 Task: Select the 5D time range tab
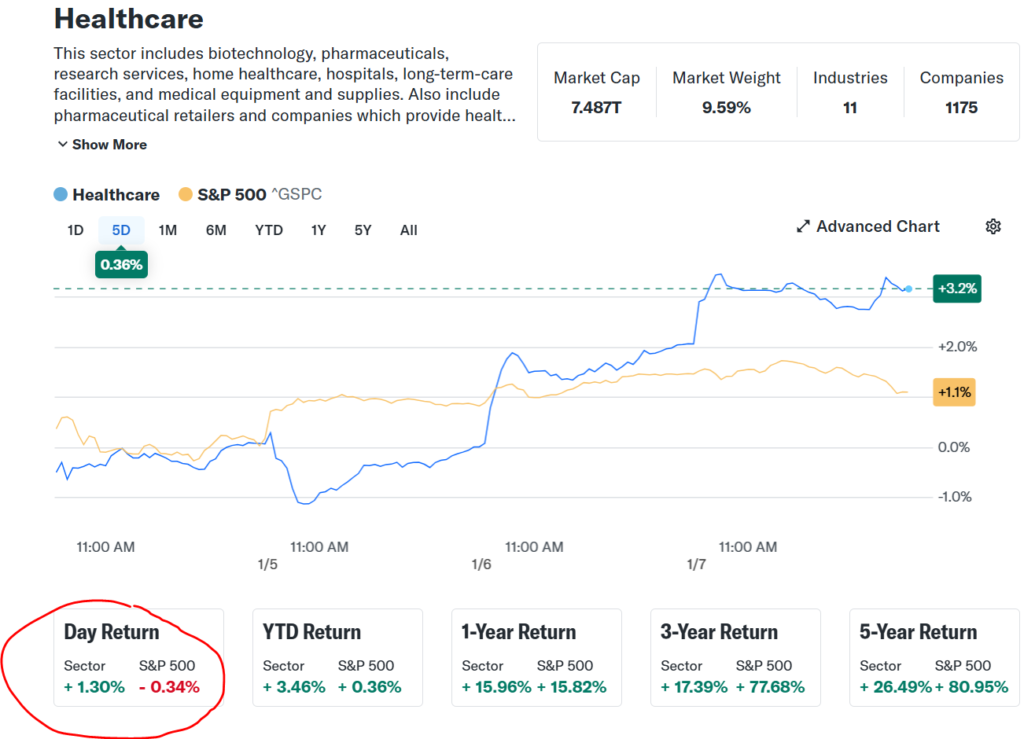click(x=121, y=230)
